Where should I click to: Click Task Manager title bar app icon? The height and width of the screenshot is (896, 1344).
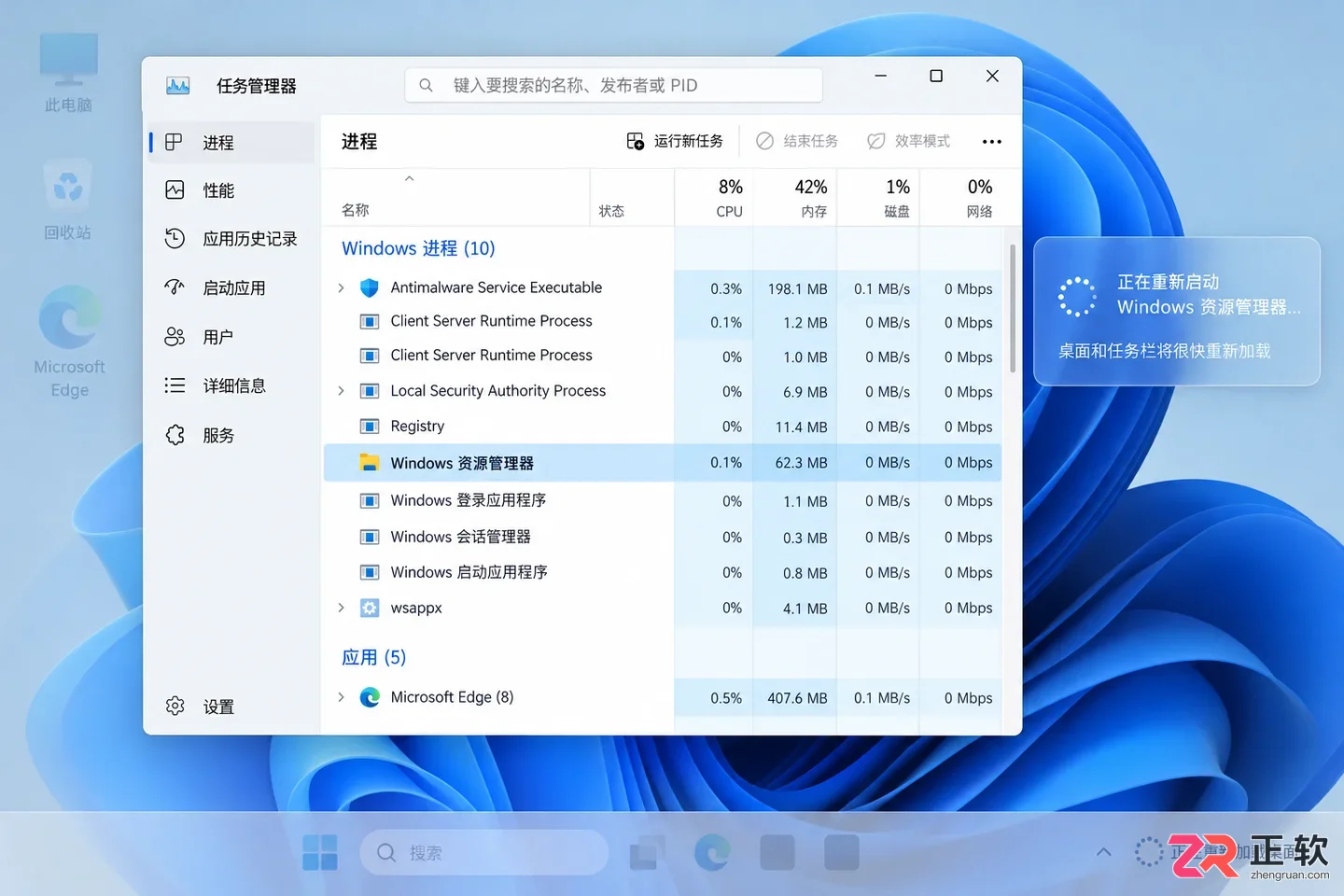click(177, 86)
